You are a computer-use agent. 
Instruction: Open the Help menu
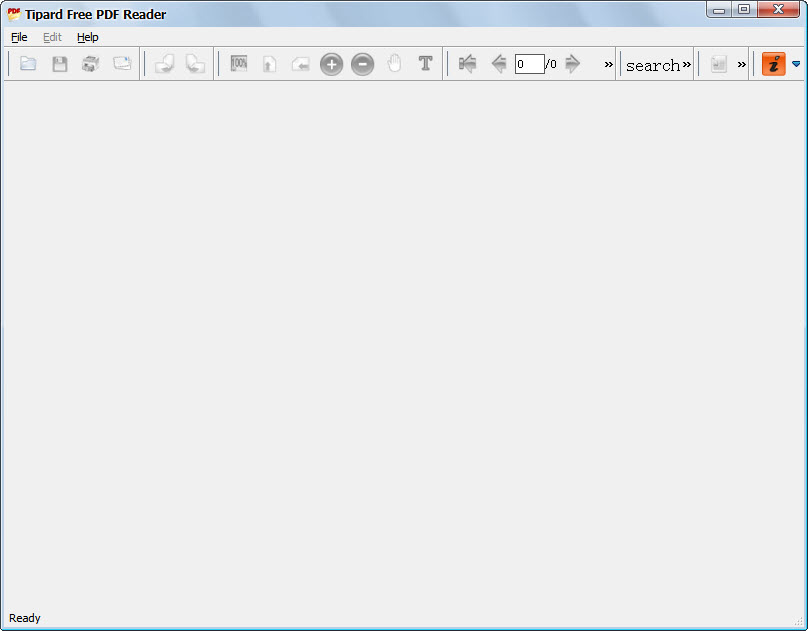88,37
